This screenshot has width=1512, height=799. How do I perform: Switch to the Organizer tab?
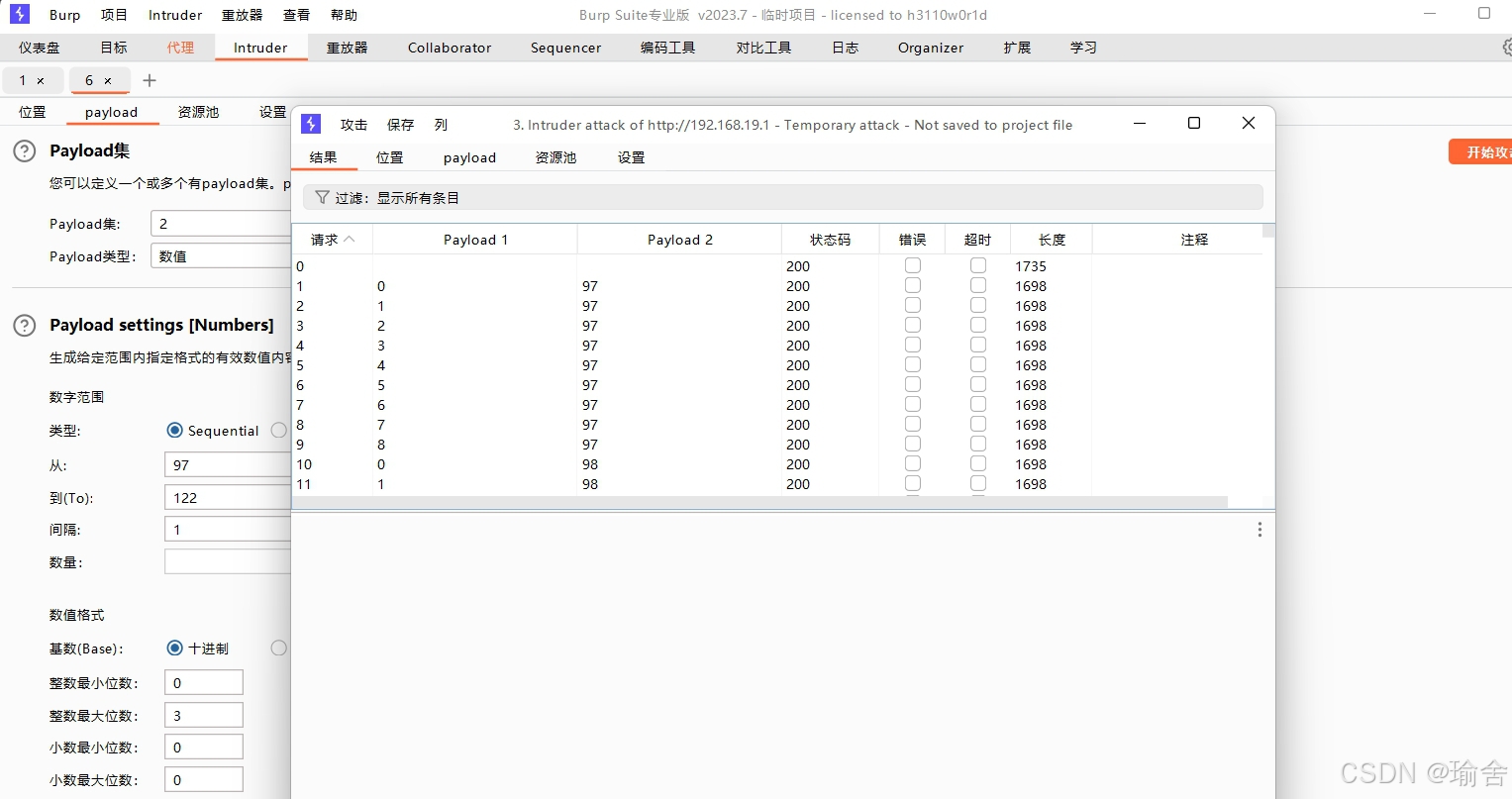(x=931, y=48)
